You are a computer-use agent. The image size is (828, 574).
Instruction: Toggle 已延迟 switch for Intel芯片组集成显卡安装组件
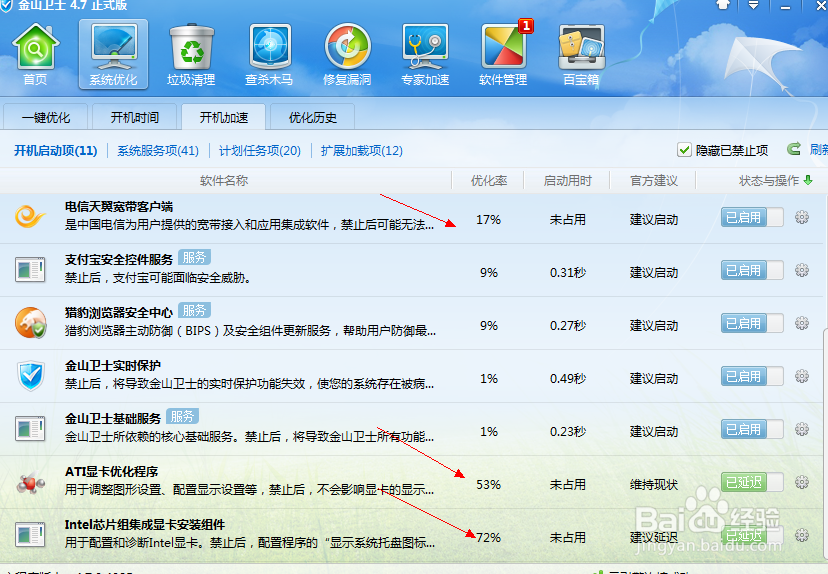point(752,535)
